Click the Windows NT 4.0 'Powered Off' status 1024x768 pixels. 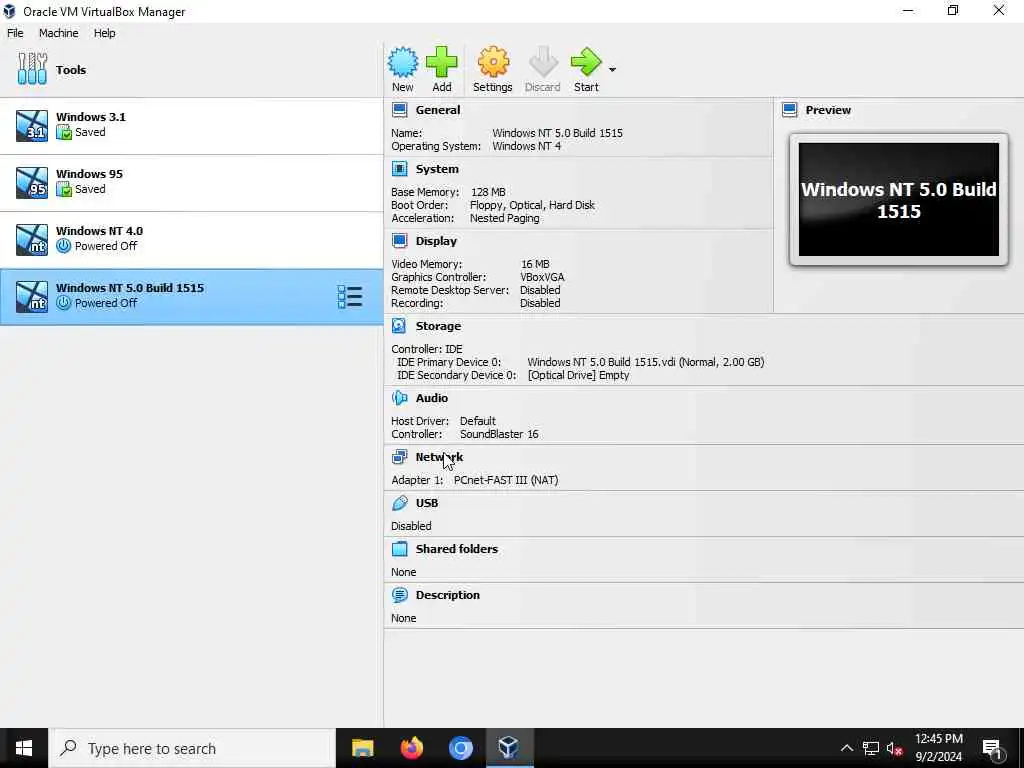click(x=106, y=246)
